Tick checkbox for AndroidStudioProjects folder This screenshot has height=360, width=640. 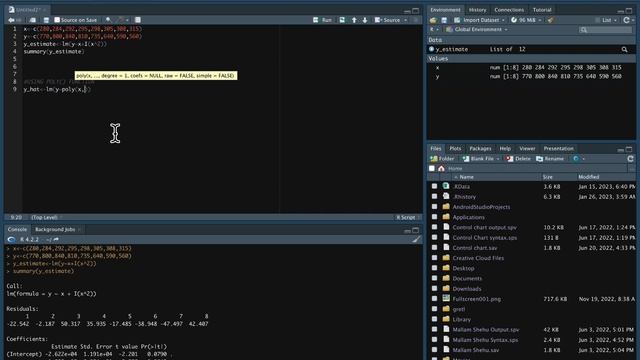[x=434, y=207]
